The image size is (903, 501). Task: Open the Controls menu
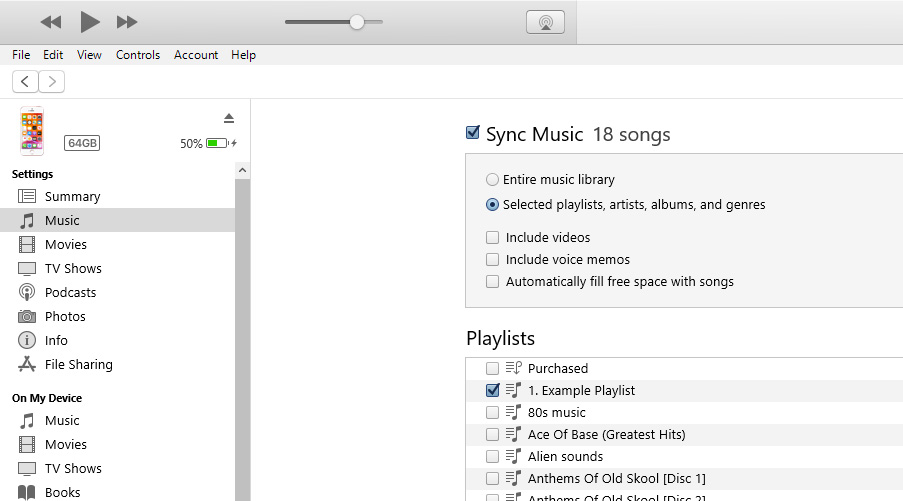point(138,55)
